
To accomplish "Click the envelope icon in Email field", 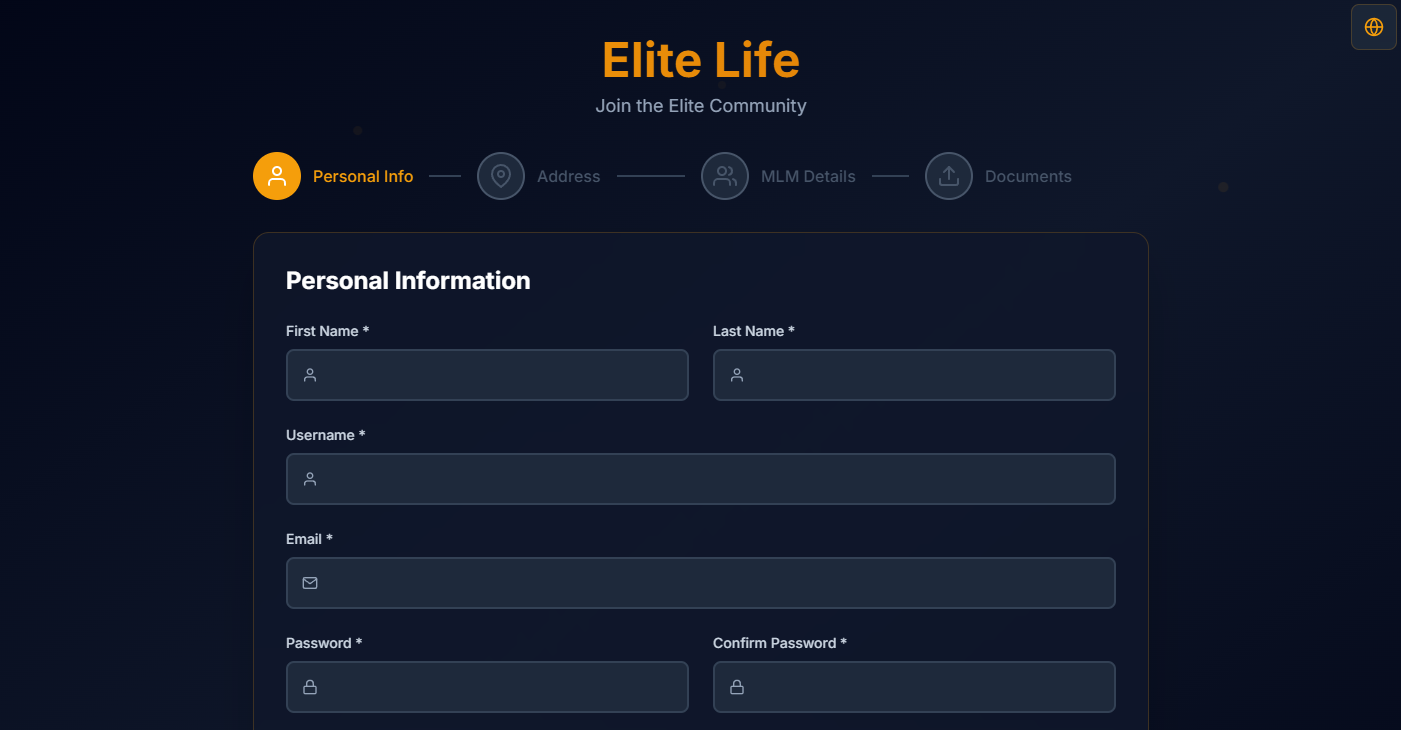I will point(310,582).
